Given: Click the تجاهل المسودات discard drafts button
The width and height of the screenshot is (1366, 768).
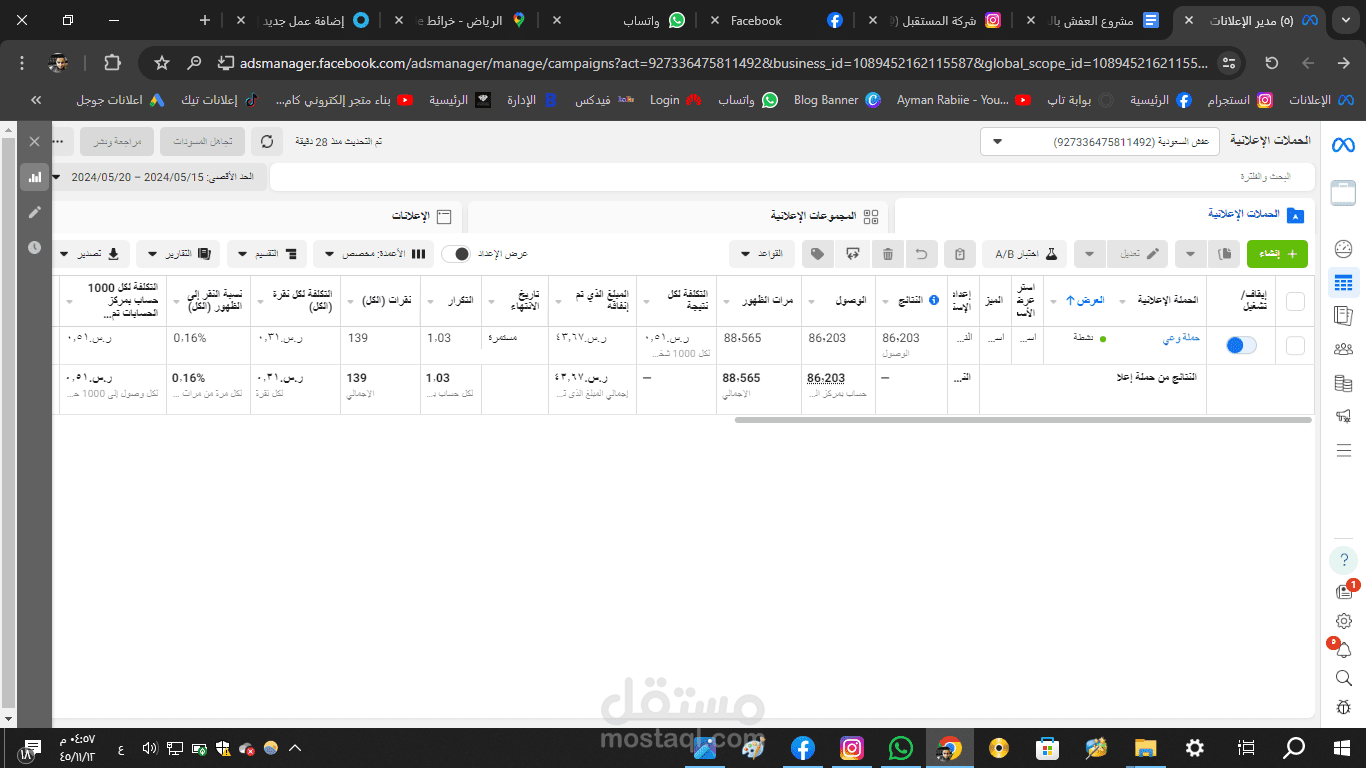Looking at the screenshot, I should [x=203, y=142].
